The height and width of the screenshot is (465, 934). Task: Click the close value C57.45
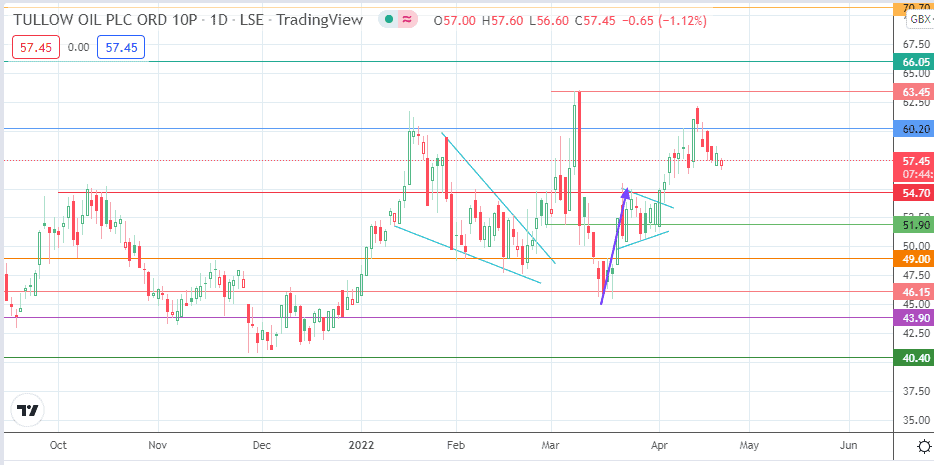596,21
